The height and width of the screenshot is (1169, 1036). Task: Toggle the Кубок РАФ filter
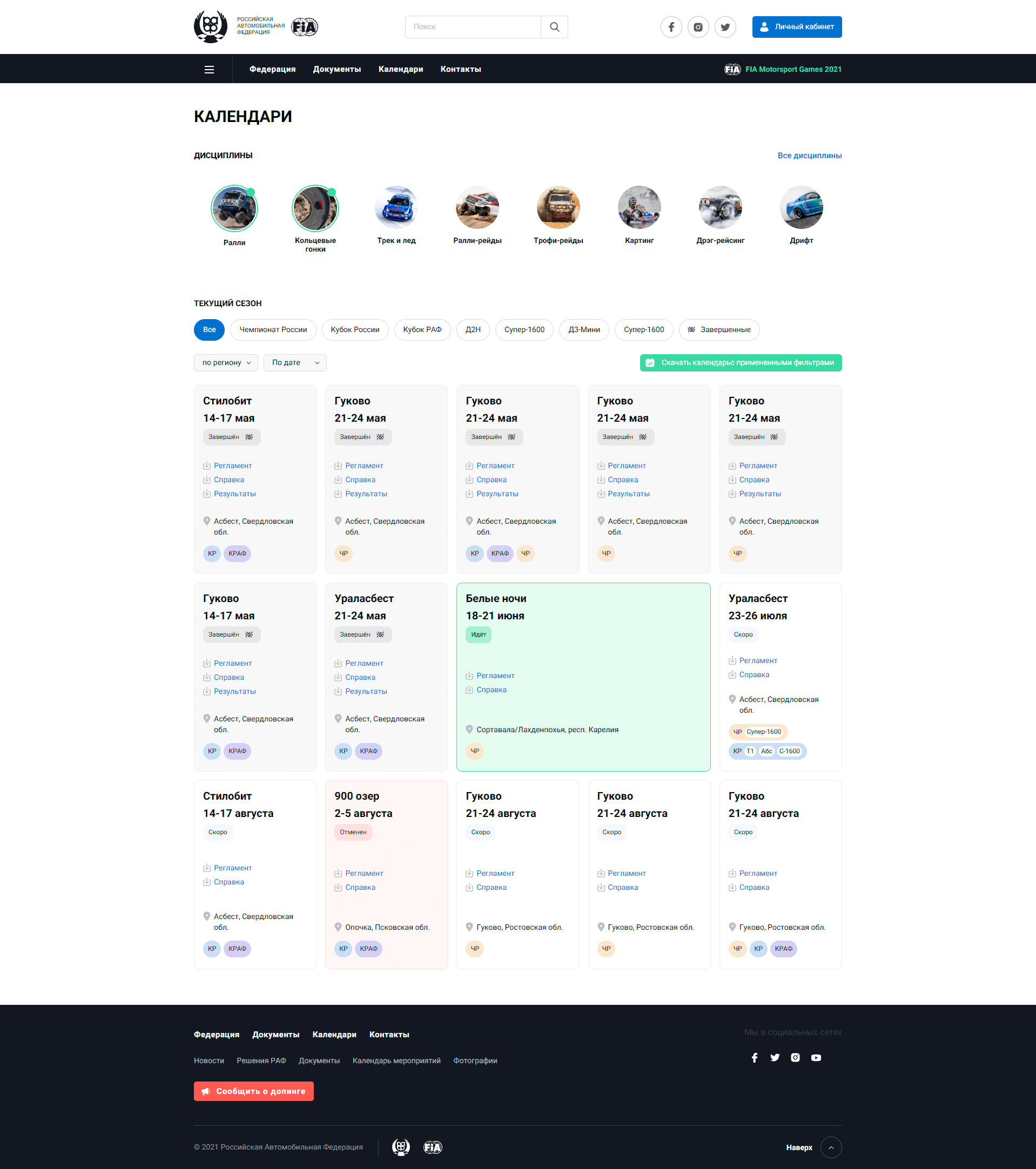[x=422, y=329]
